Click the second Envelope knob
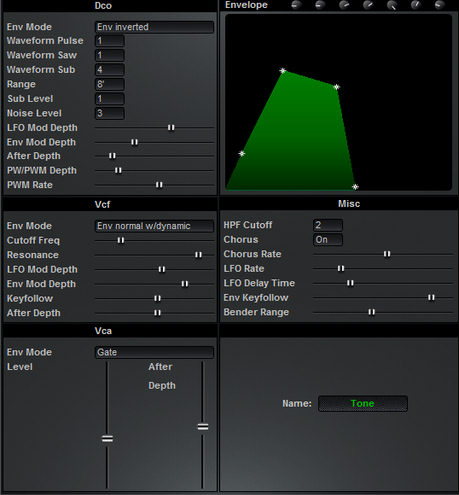 point(320,5)
